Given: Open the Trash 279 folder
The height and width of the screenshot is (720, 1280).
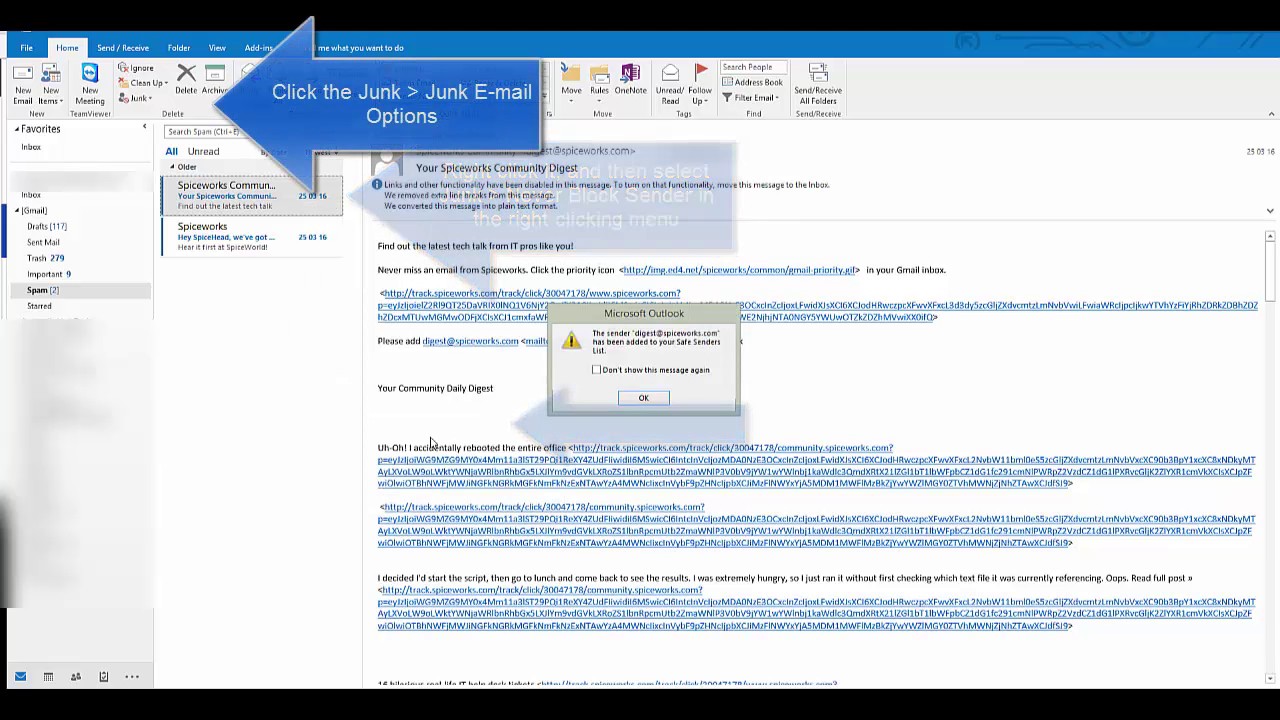Looking at the screenshot, I should 45,258.
